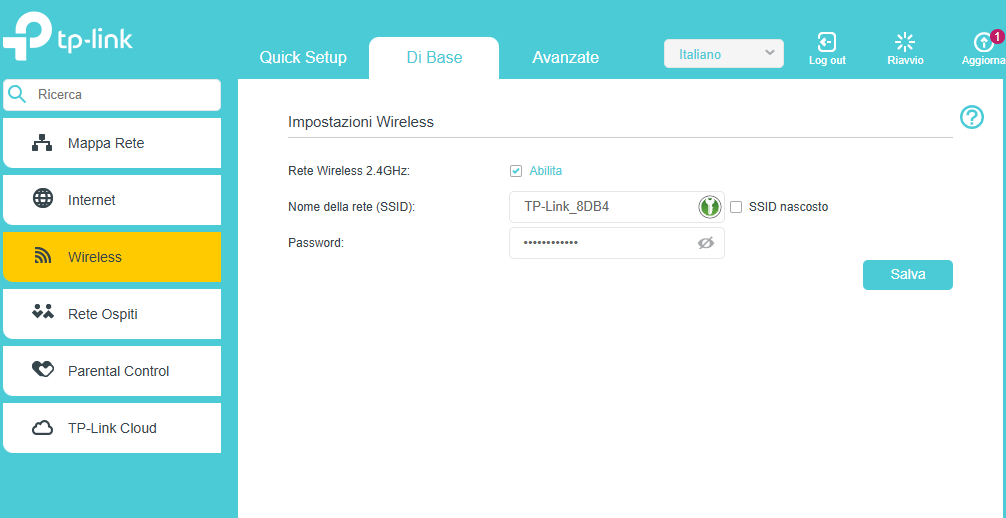Open Mappa Rete menu item
The image size is (1006, 518).
tap(112, 143)
